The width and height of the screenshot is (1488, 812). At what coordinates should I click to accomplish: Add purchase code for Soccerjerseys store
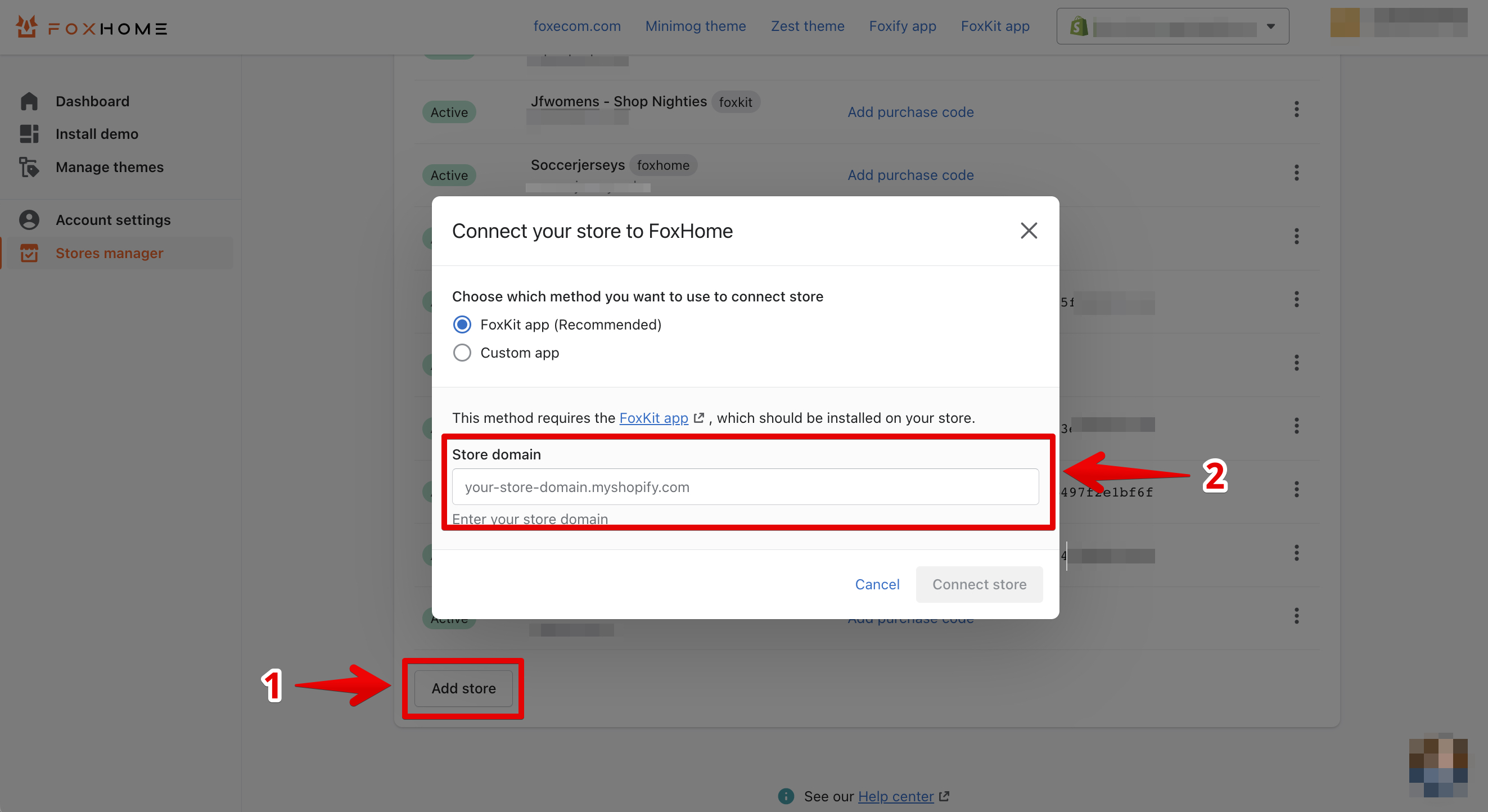(x=910, y=175)
